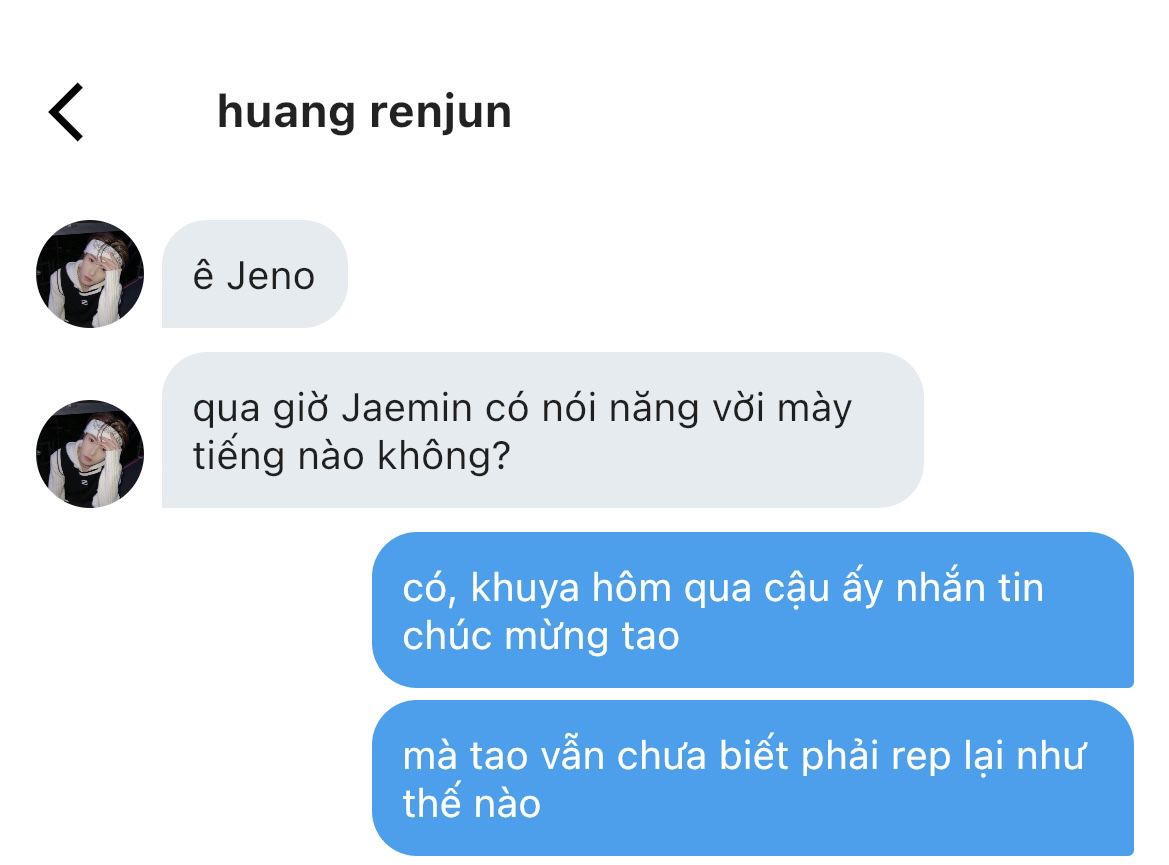Select the blue 'mà tao vẫn chưa biết' bubble
This screenshot has height=865, width=1169.
[753, 778]
